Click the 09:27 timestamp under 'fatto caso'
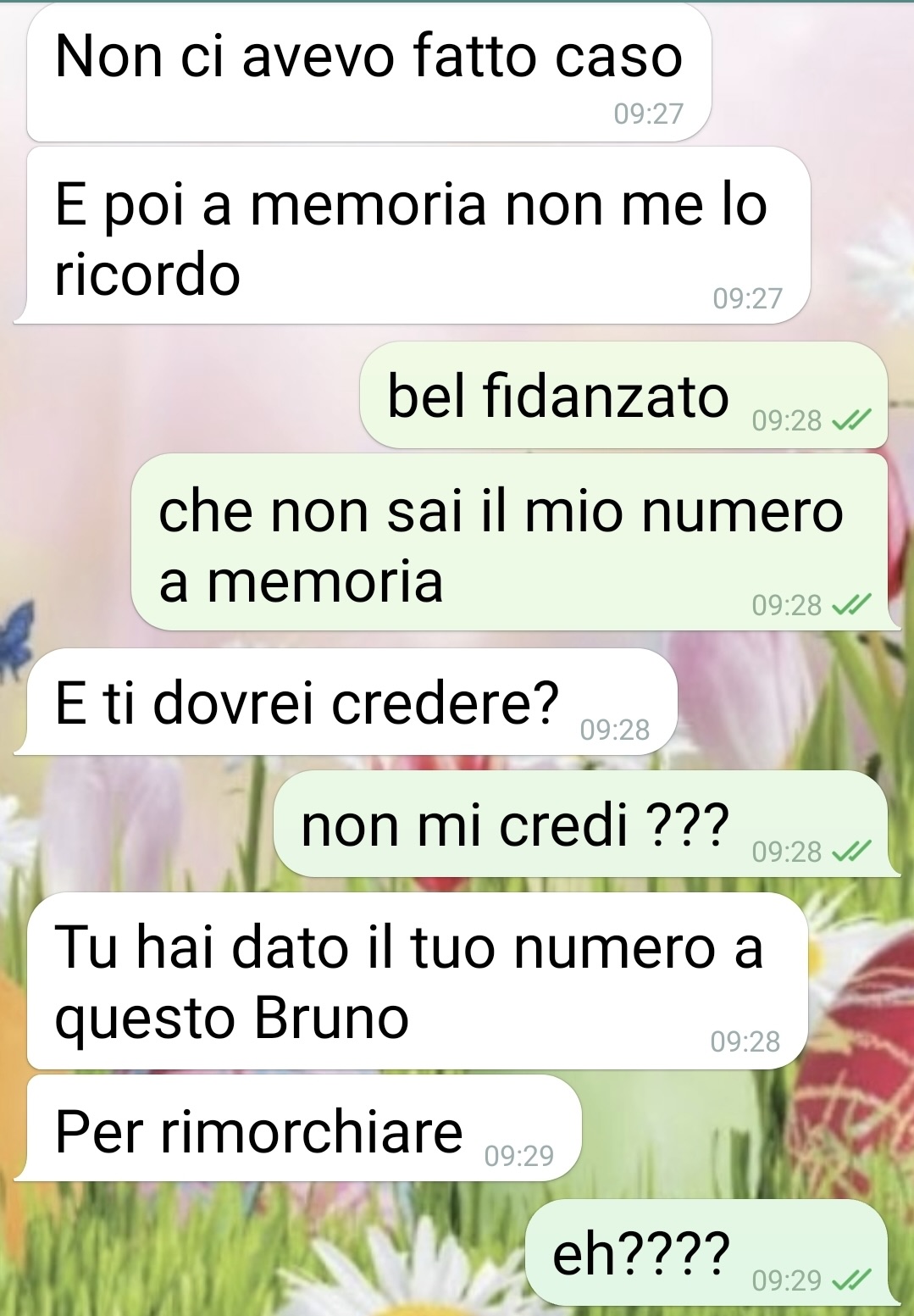This screenshot has height=1316, width=914. point(648,114)
